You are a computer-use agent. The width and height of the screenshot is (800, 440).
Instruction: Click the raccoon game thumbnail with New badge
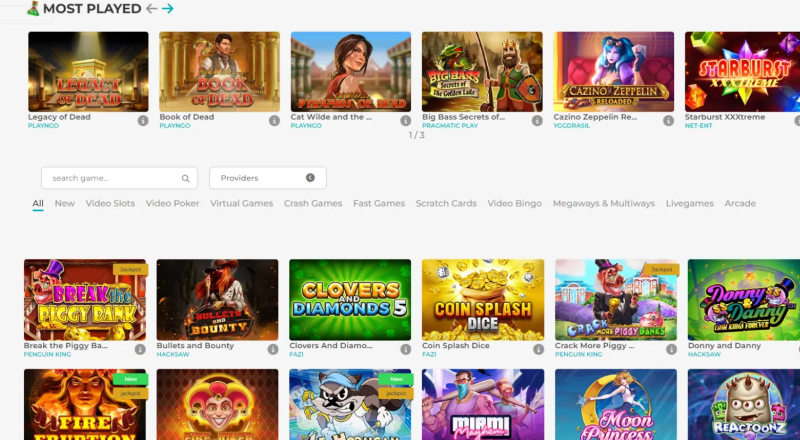tap(350, 404)
